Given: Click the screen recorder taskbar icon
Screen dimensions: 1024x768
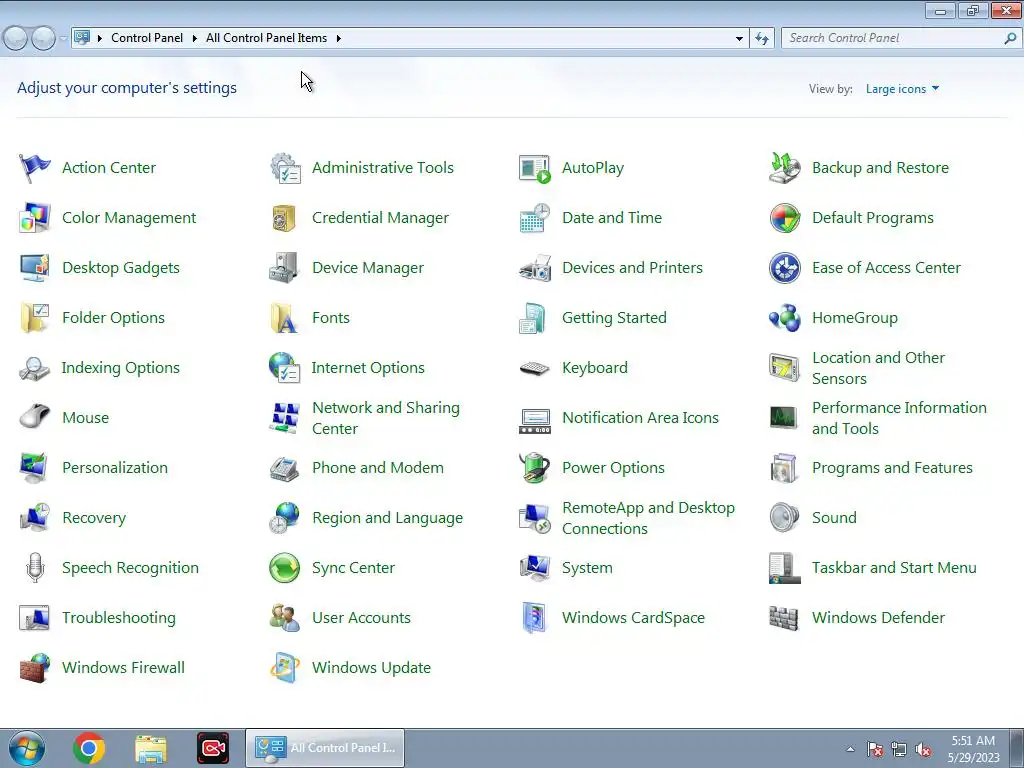Looking at the screenshot, I should pyautogui.click(x=213, y=748).
